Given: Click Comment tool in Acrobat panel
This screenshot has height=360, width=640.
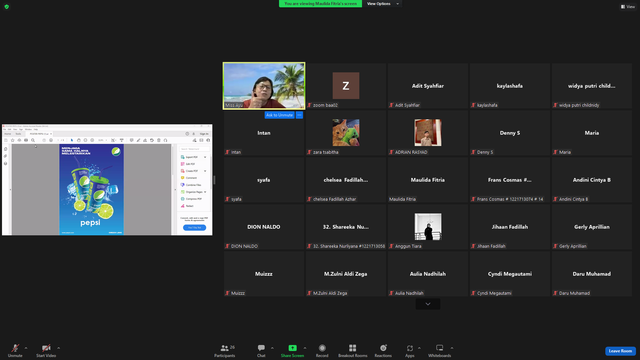Looking at the screenshot, I should coord(189,178).
